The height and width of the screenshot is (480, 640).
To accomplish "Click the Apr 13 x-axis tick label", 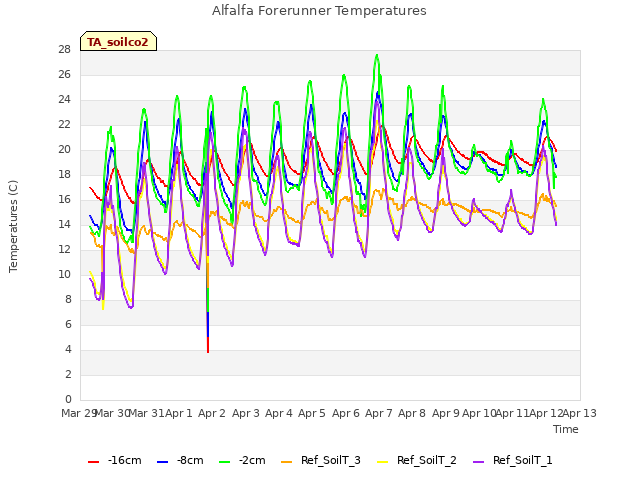I will tap(580, 413).
